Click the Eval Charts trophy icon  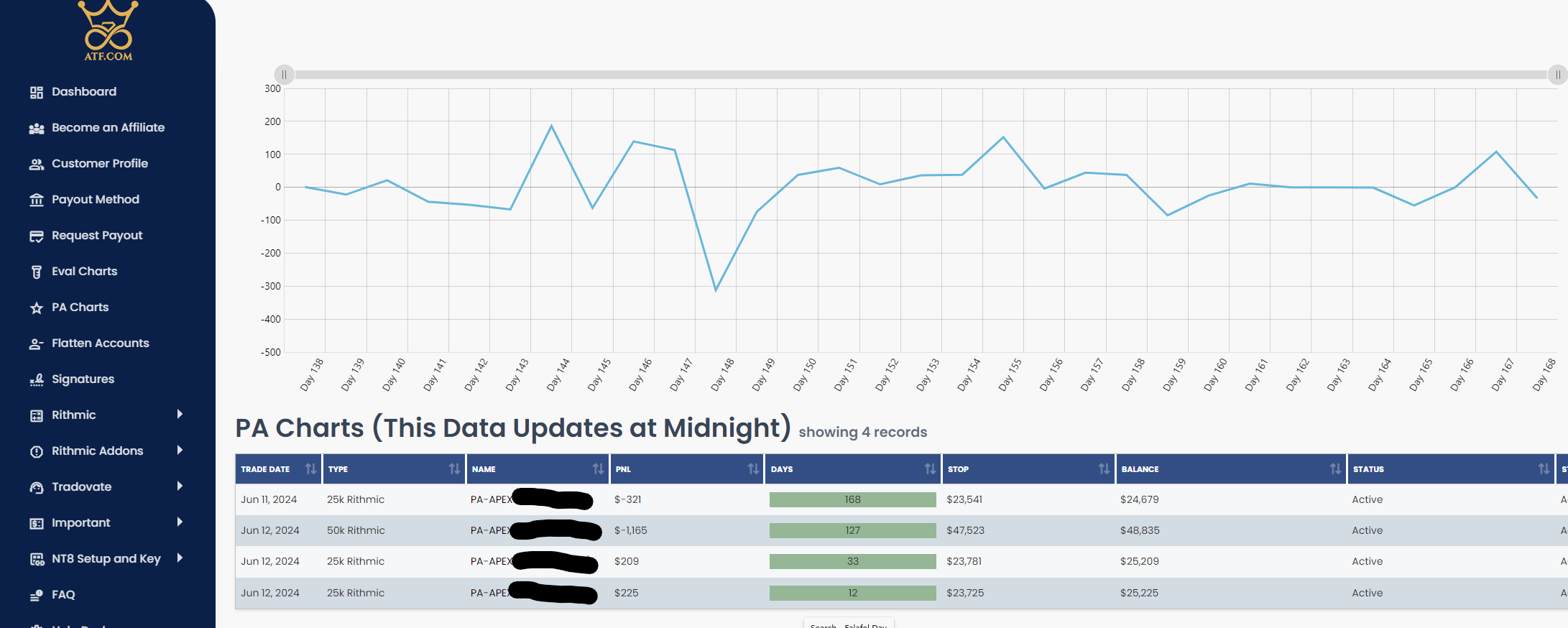click(37, 272)
